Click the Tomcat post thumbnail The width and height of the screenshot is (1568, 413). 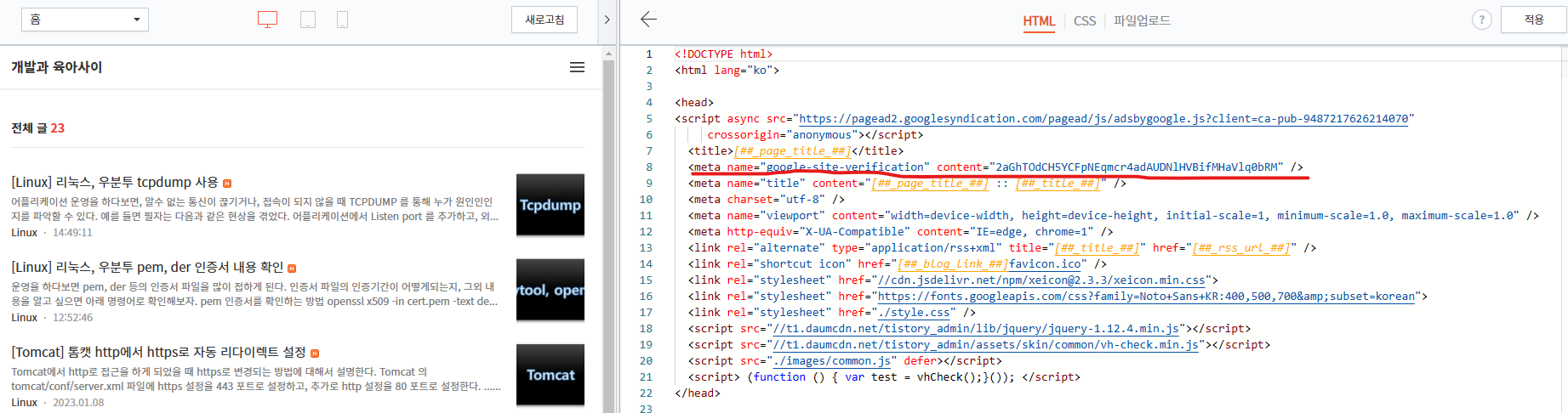(x=550, y=375)
